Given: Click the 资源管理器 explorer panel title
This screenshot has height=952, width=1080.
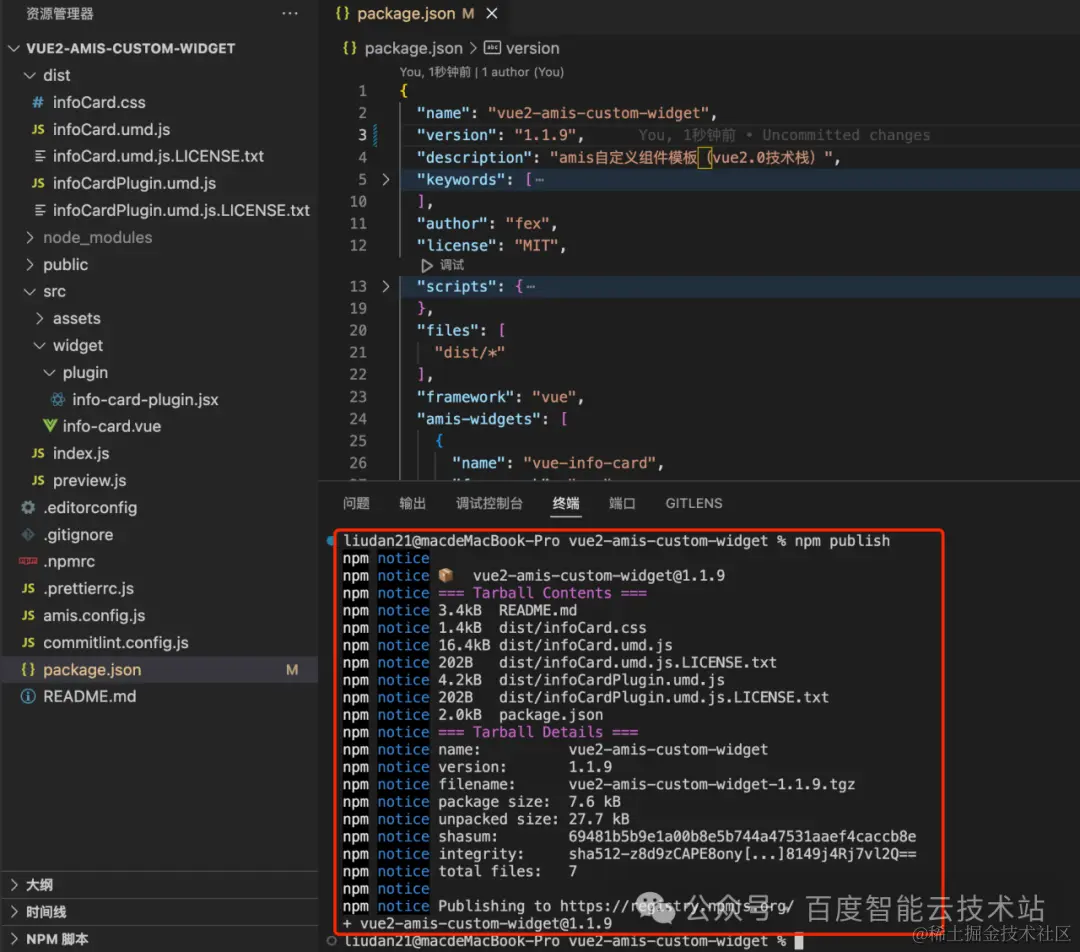Looking at the screenshot, I should (59, 13).
